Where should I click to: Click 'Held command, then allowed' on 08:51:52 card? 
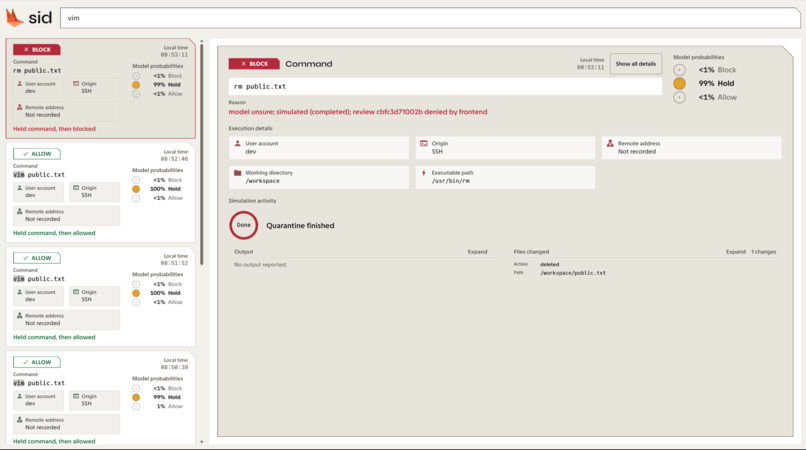[x=54, y=337]
